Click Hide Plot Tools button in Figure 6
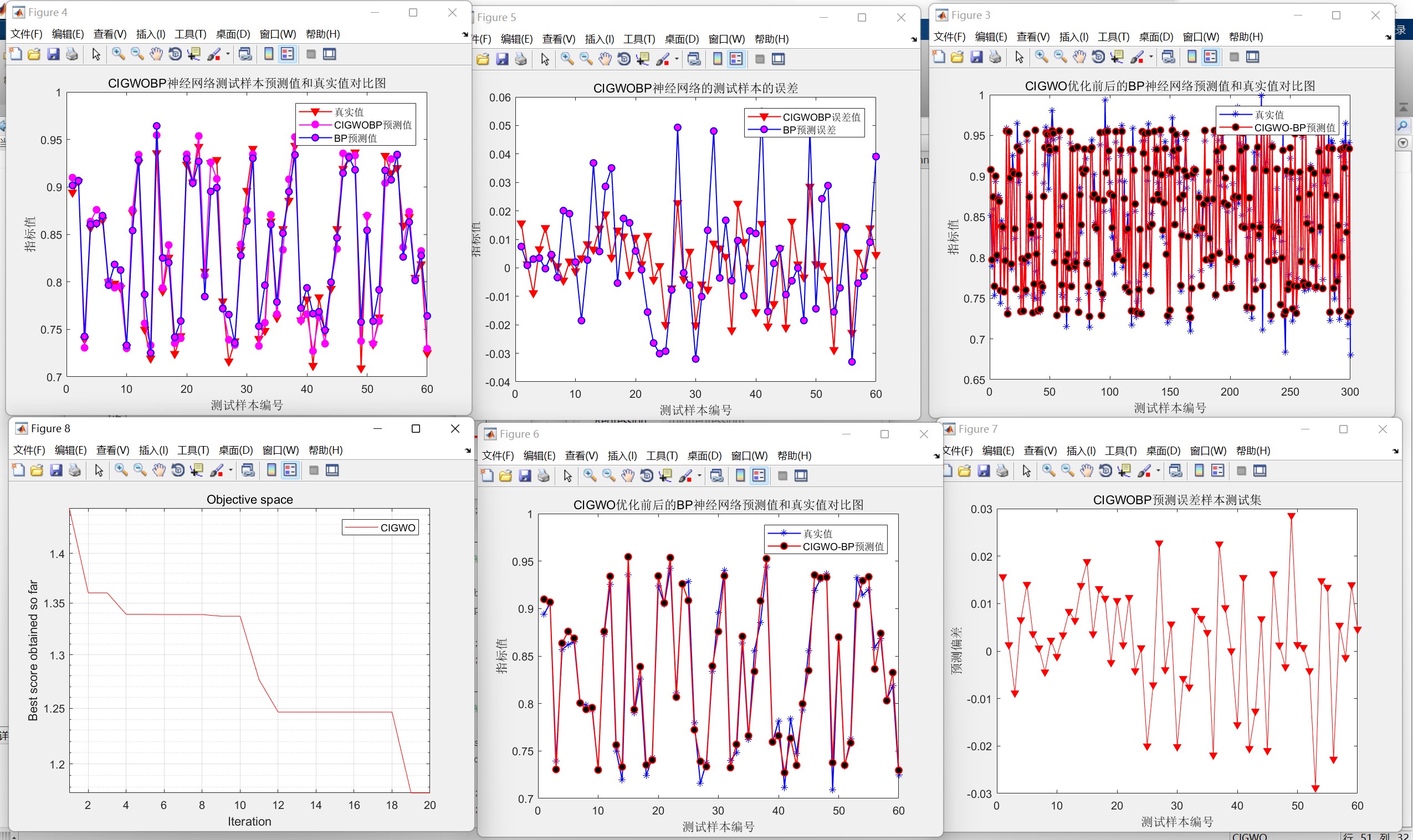The image size is (1413, 840). click(782, 476)
